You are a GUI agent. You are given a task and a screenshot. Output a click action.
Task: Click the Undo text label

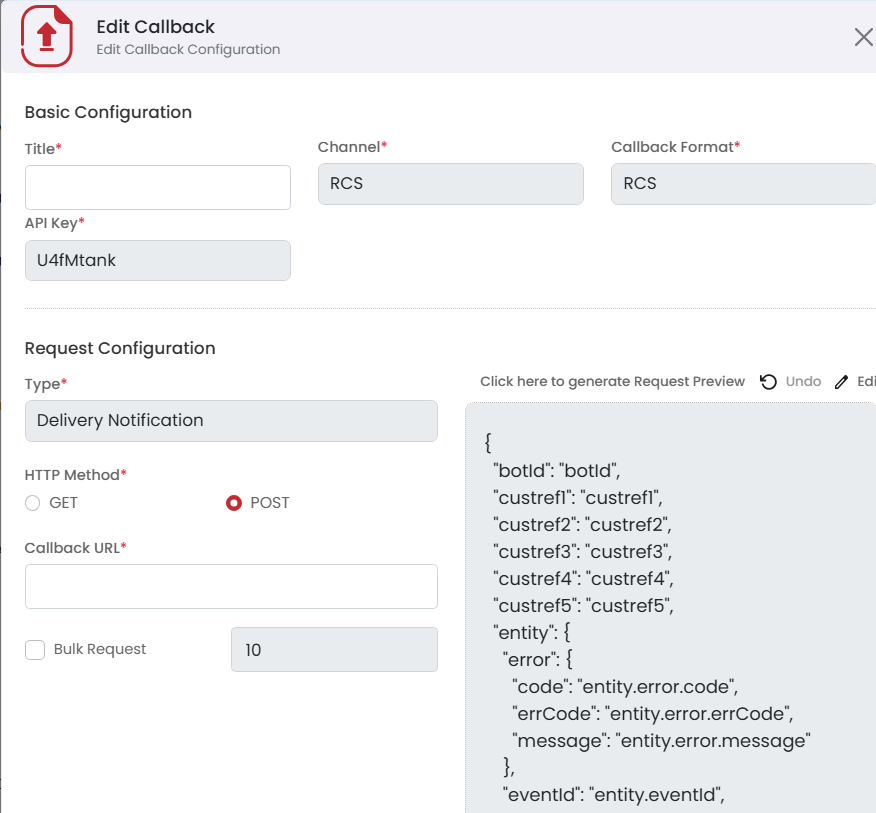coord(803,382)
